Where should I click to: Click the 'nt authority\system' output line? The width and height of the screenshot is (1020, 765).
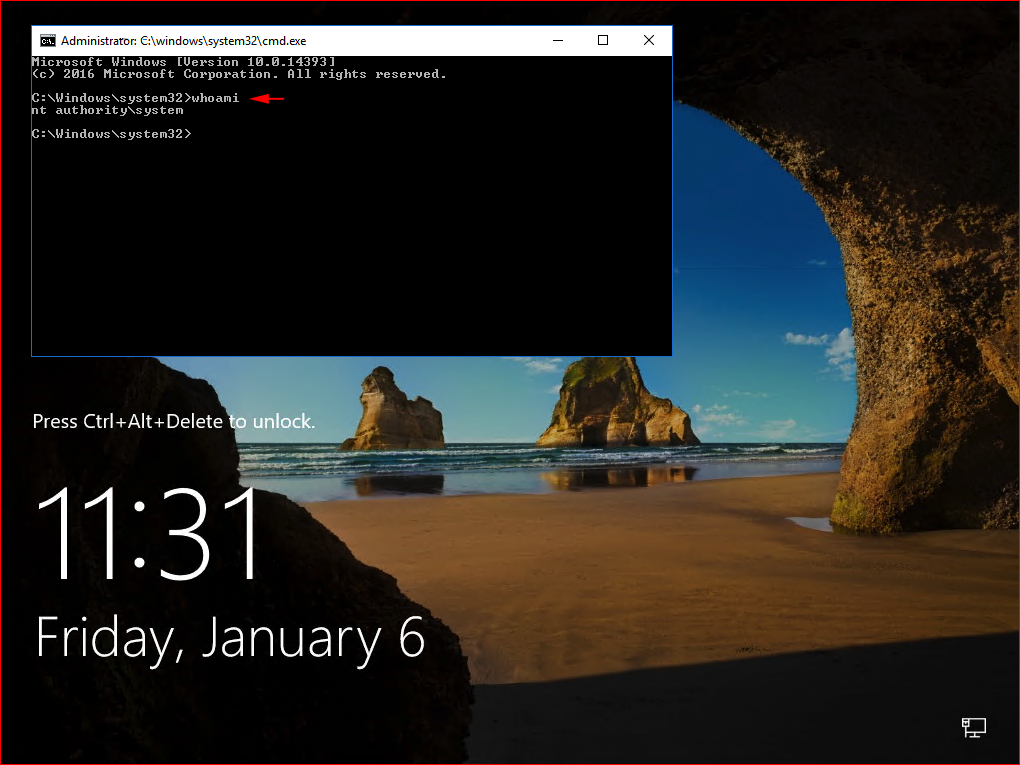pos(107,110)
